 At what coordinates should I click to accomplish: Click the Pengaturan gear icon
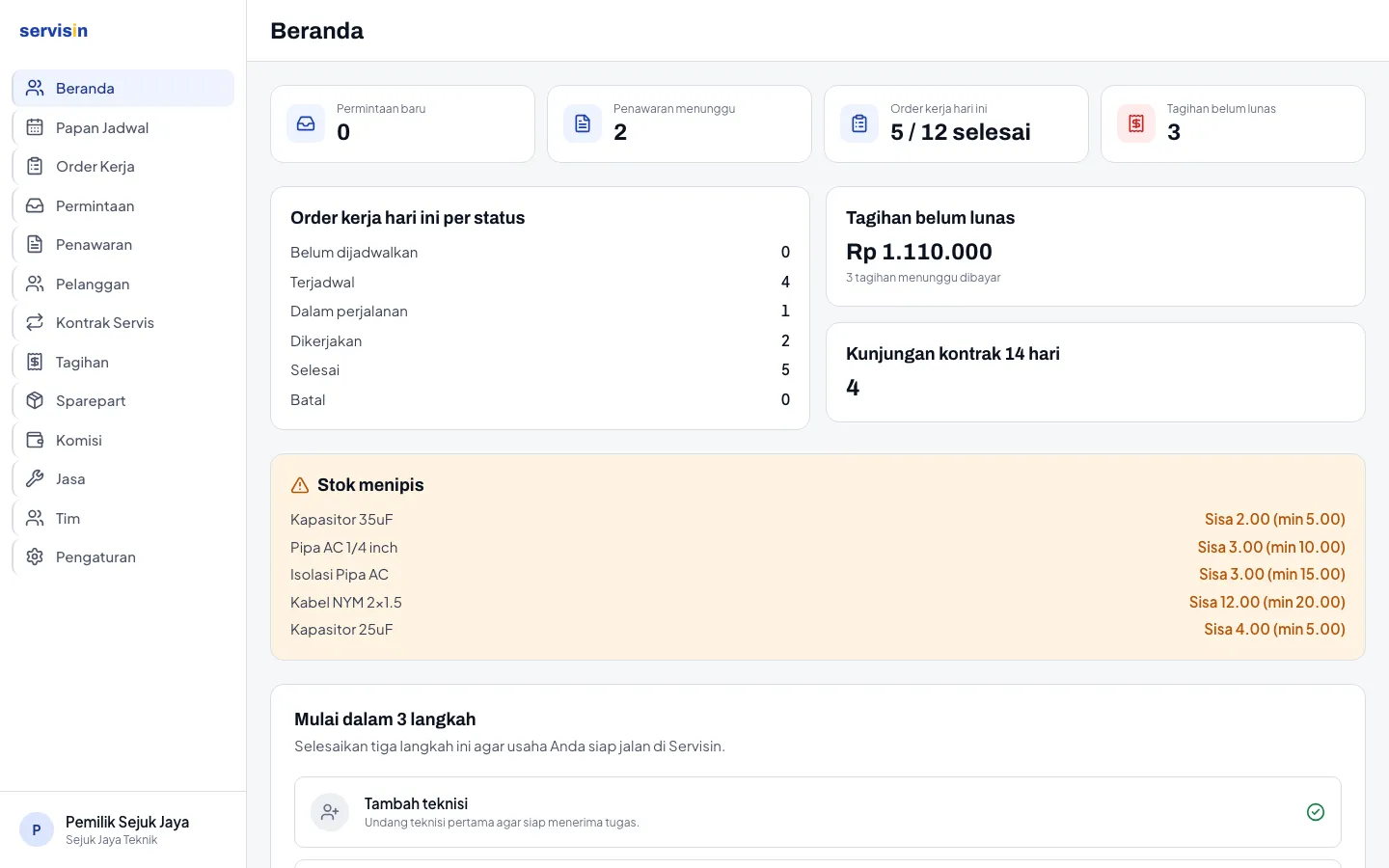35,556
